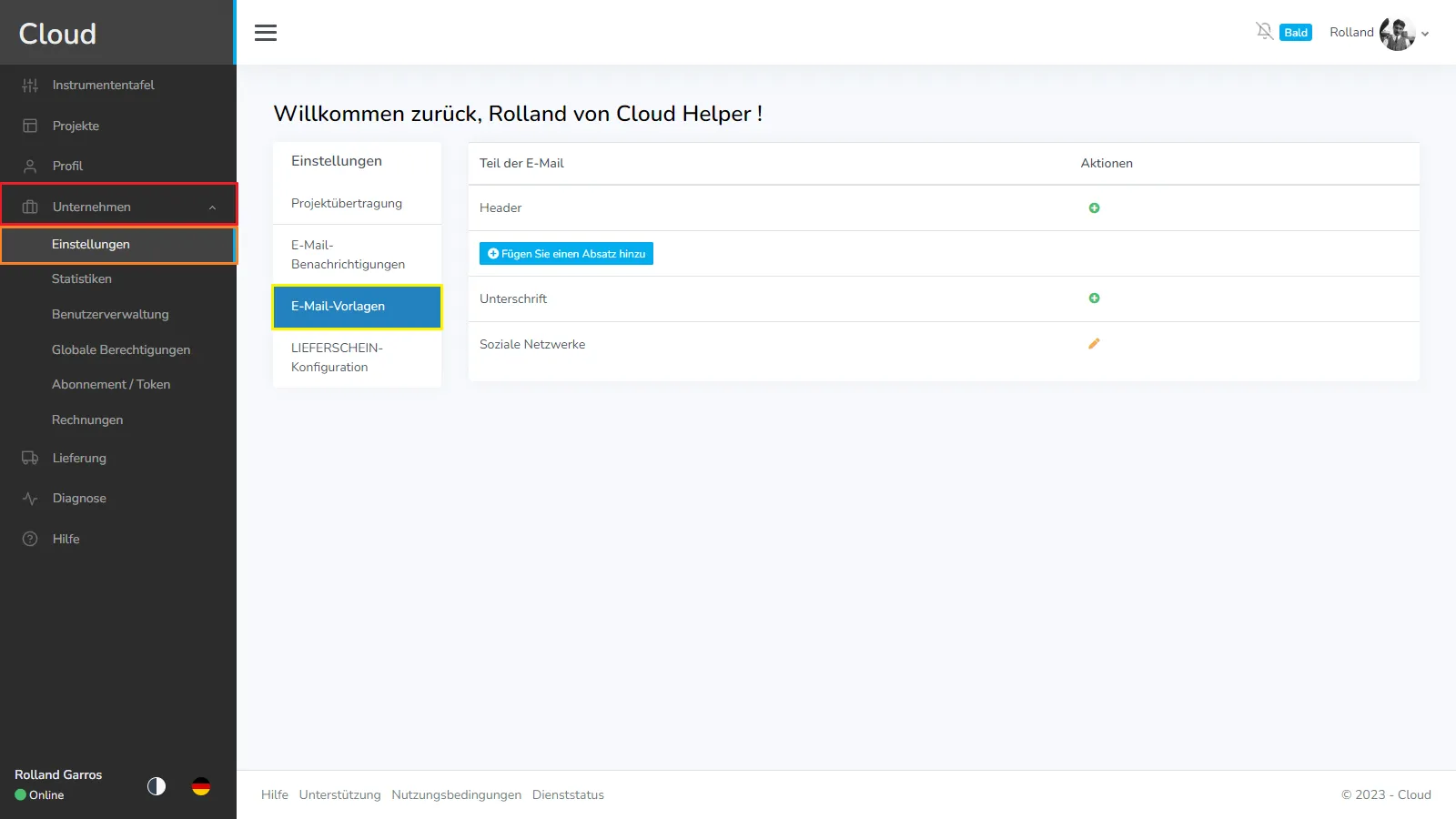
Task: Click the Nutzungsbedingungen footer link
Action: 456,794
